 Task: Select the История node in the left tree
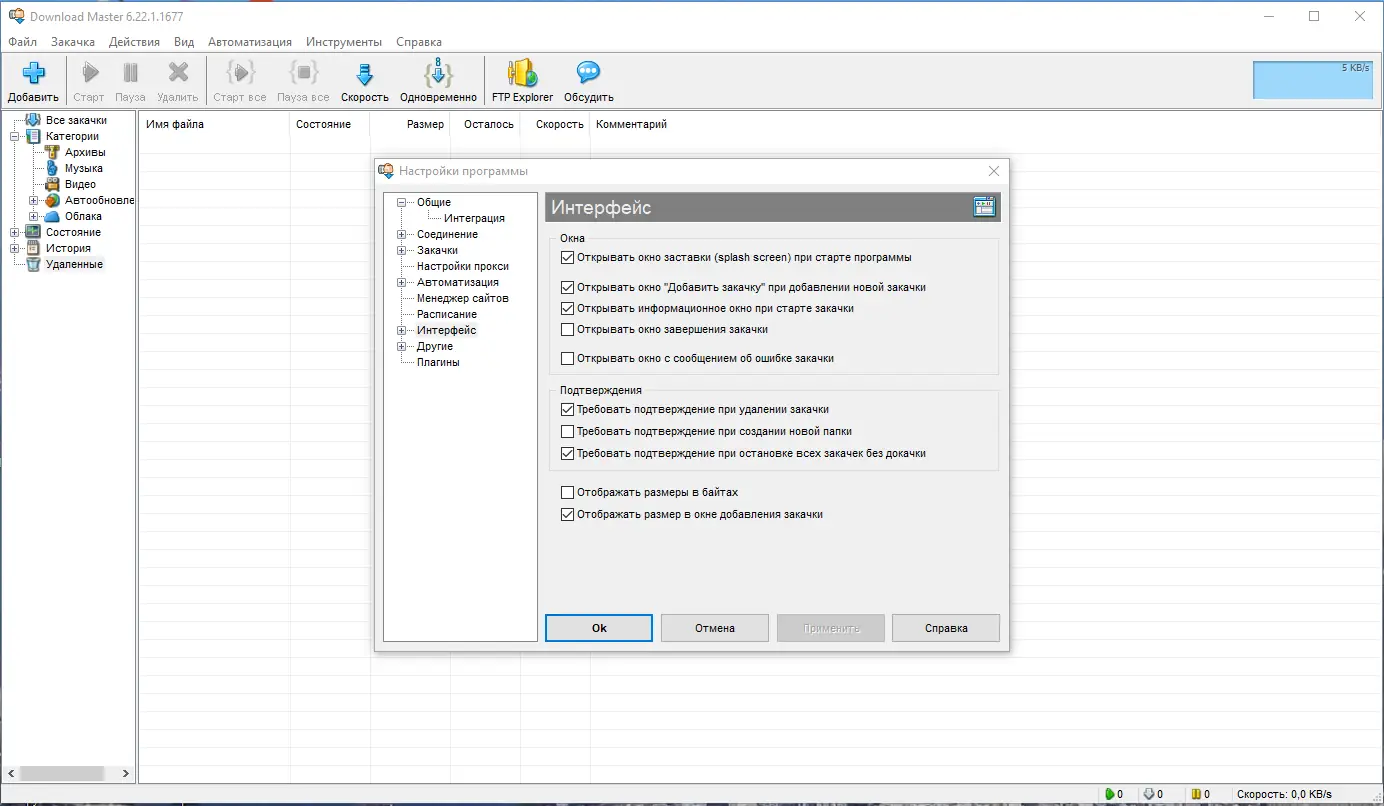pyautogui.click(x=68, y=248)
